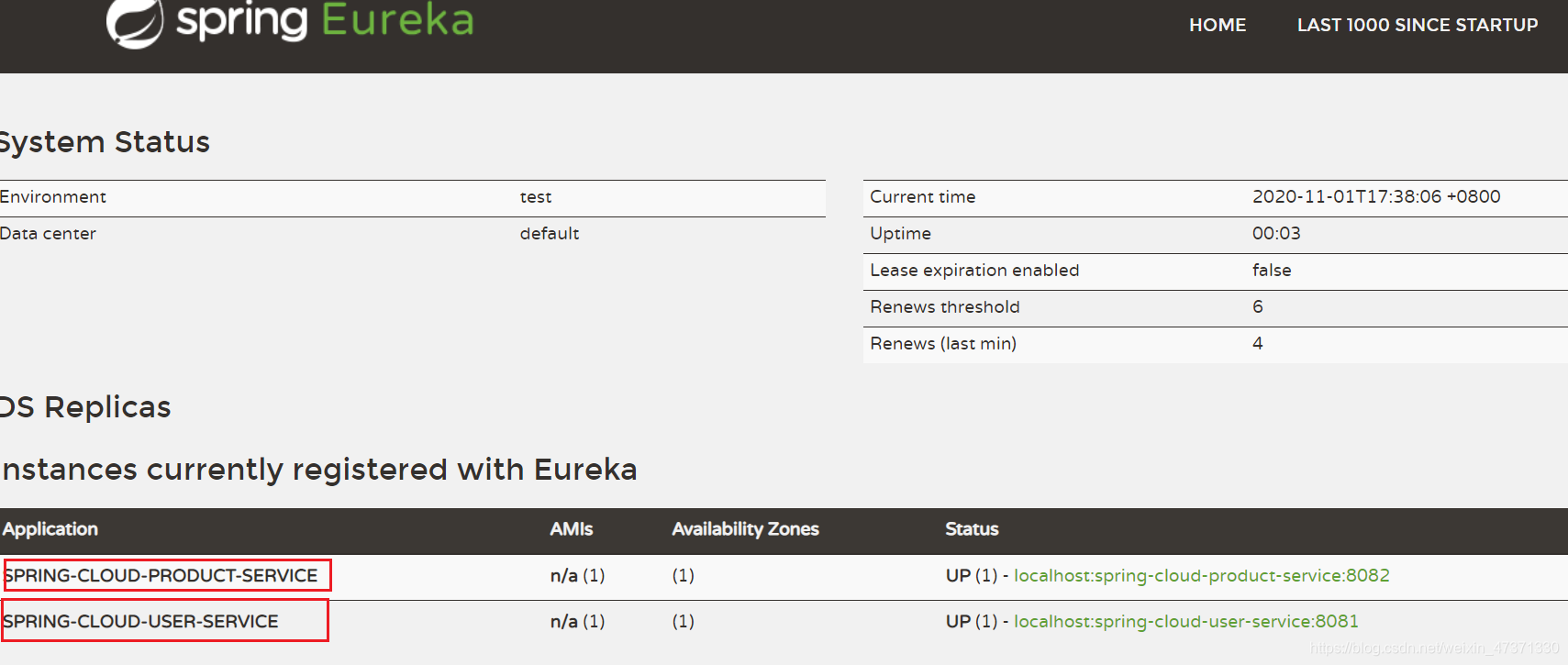Click the Current time label

pos(923,197)
